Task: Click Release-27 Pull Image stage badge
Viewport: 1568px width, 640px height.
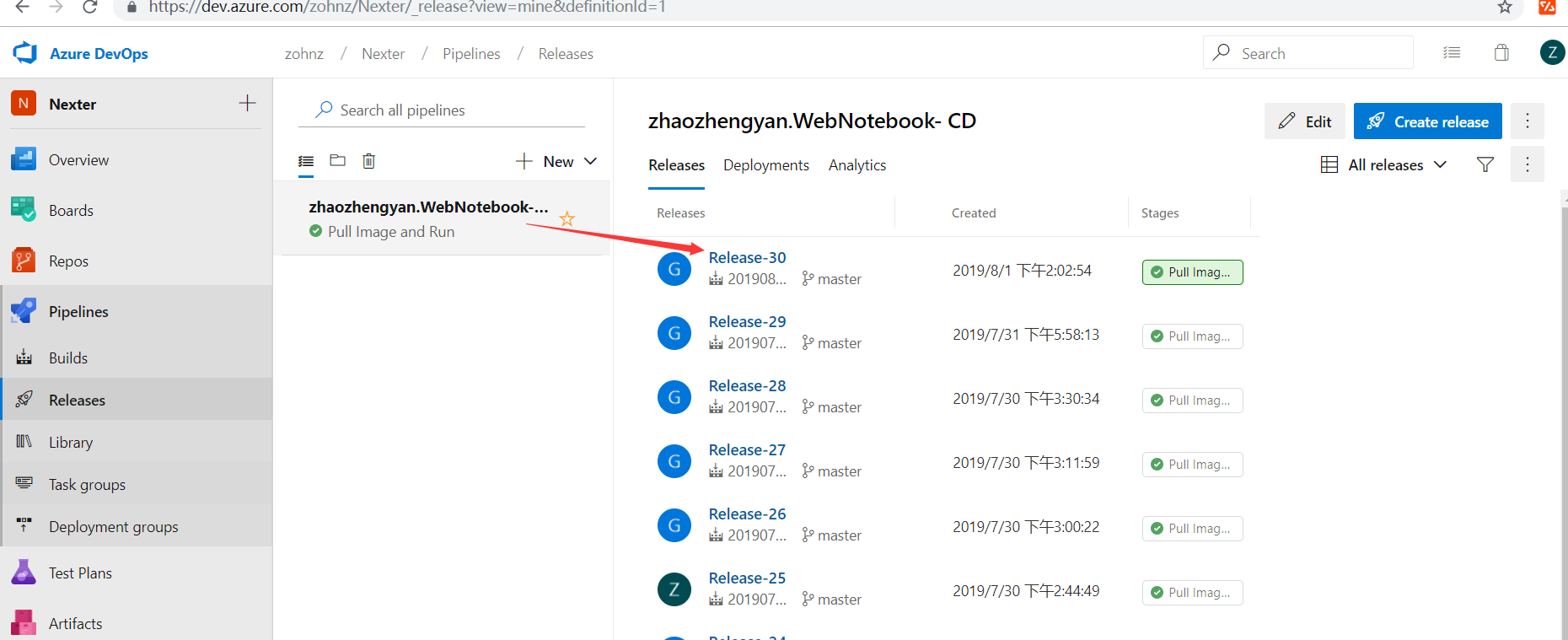Action: click(x=1192, y=465)
